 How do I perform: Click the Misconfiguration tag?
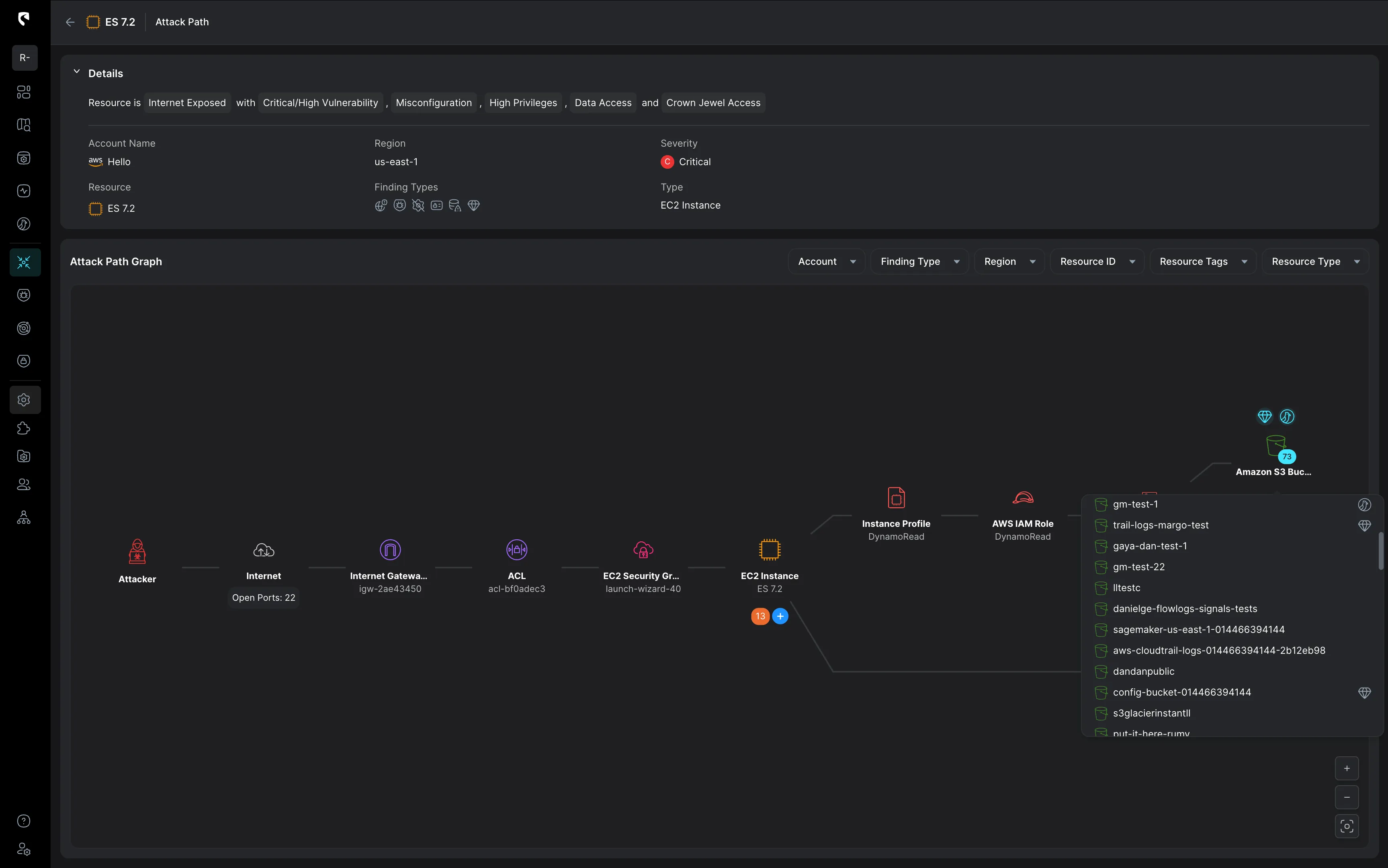pyautogui.click(x=434, y=103)
